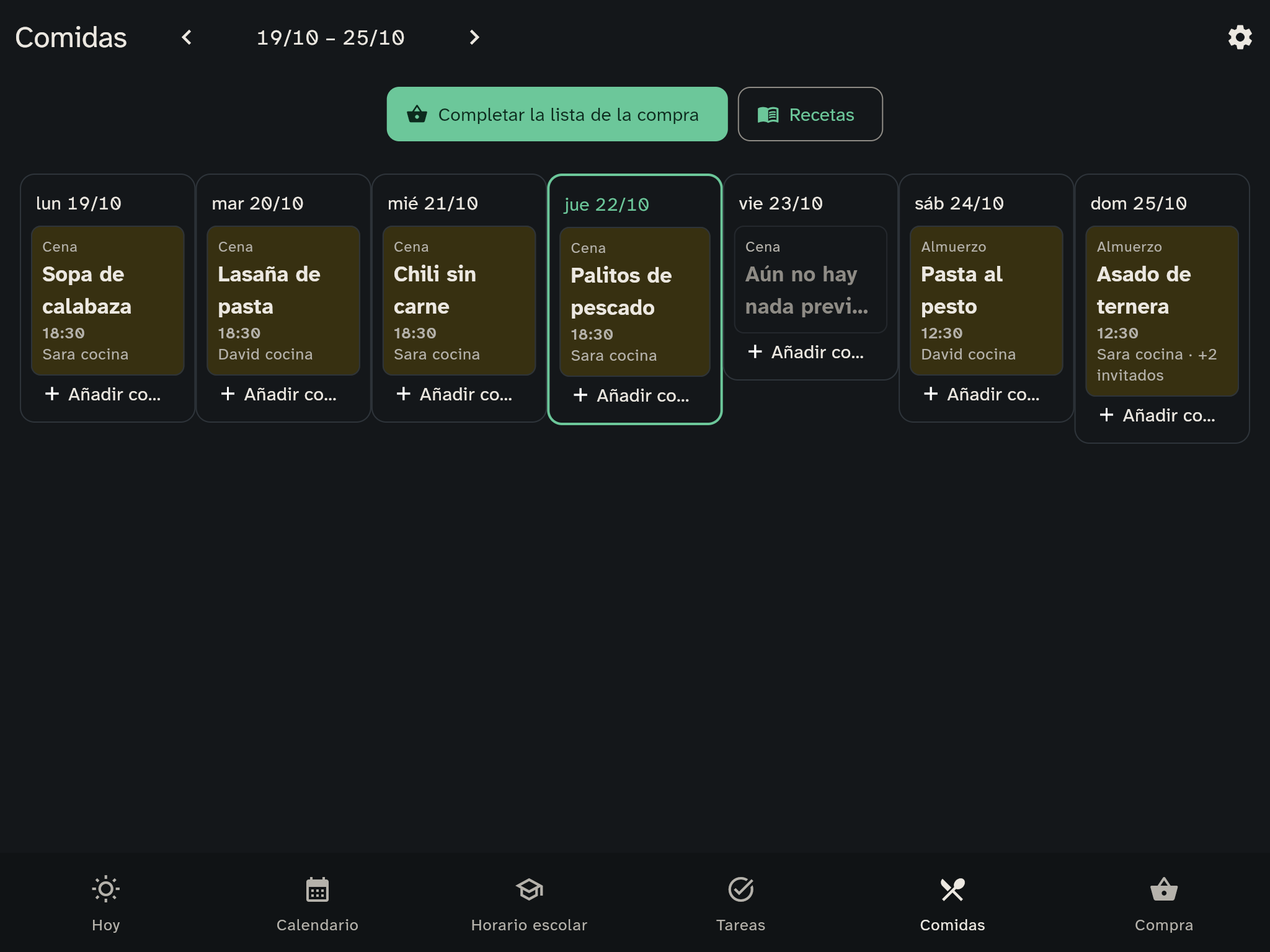The height and width of the screenshot is (952, 1270).
Task: Click the Comidas page title
Action: coord(71,37)
